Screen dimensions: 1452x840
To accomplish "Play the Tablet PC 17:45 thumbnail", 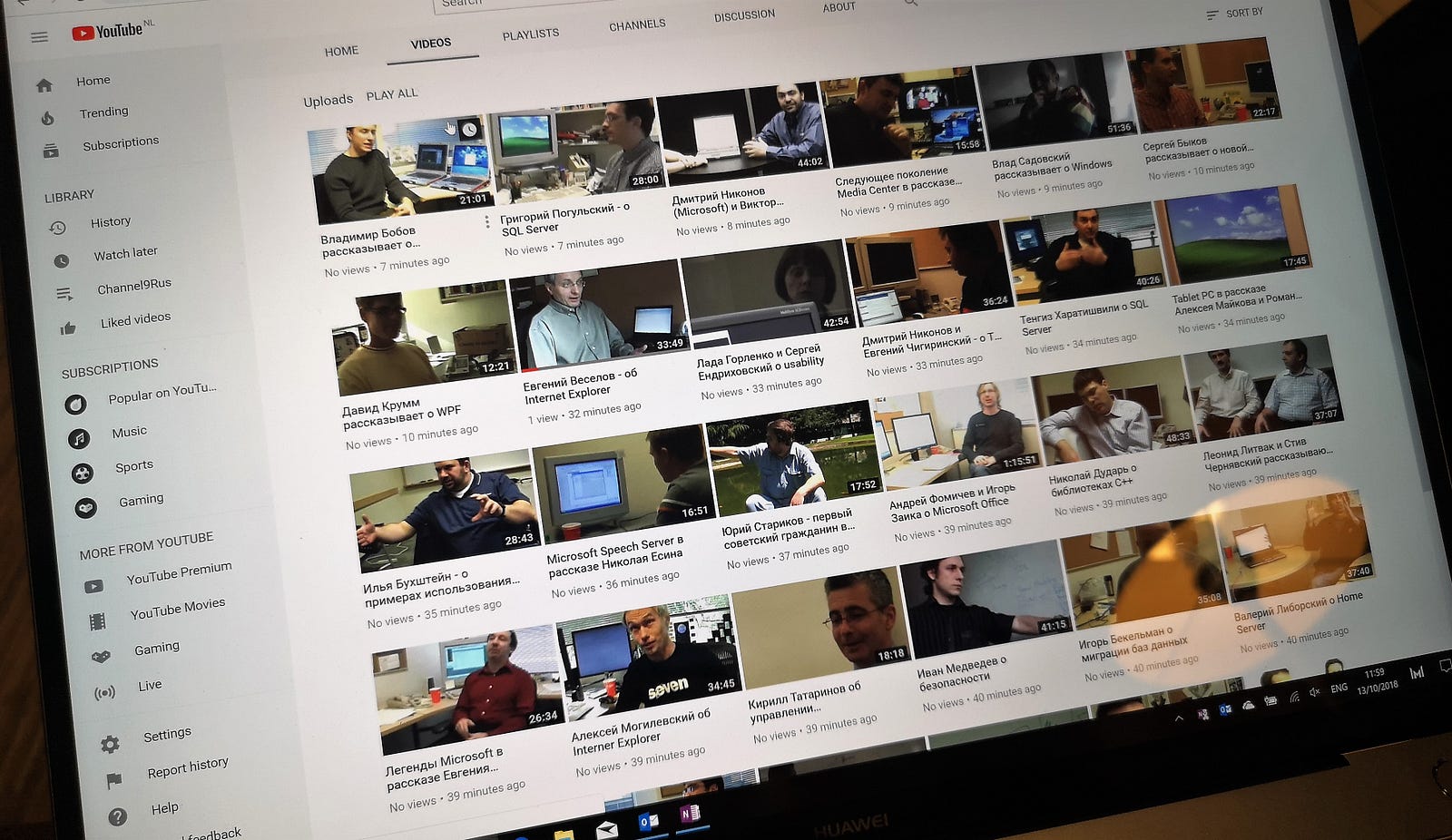I will [1231, 234].
